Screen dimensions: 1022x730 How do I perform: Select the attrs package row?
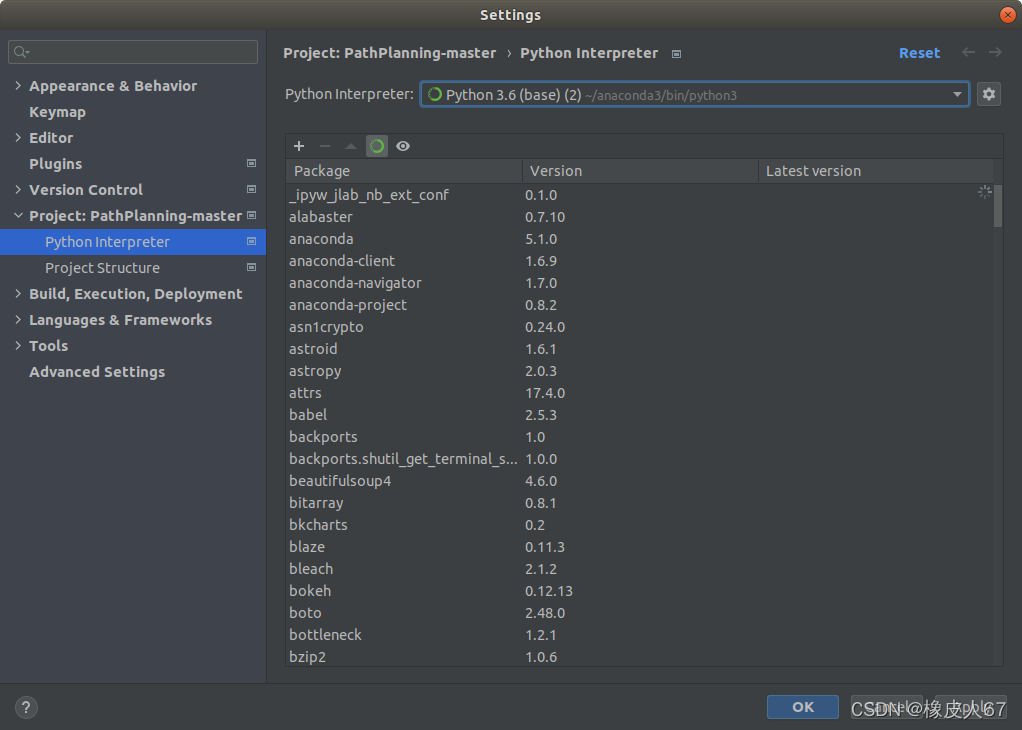tap(639, 393)
